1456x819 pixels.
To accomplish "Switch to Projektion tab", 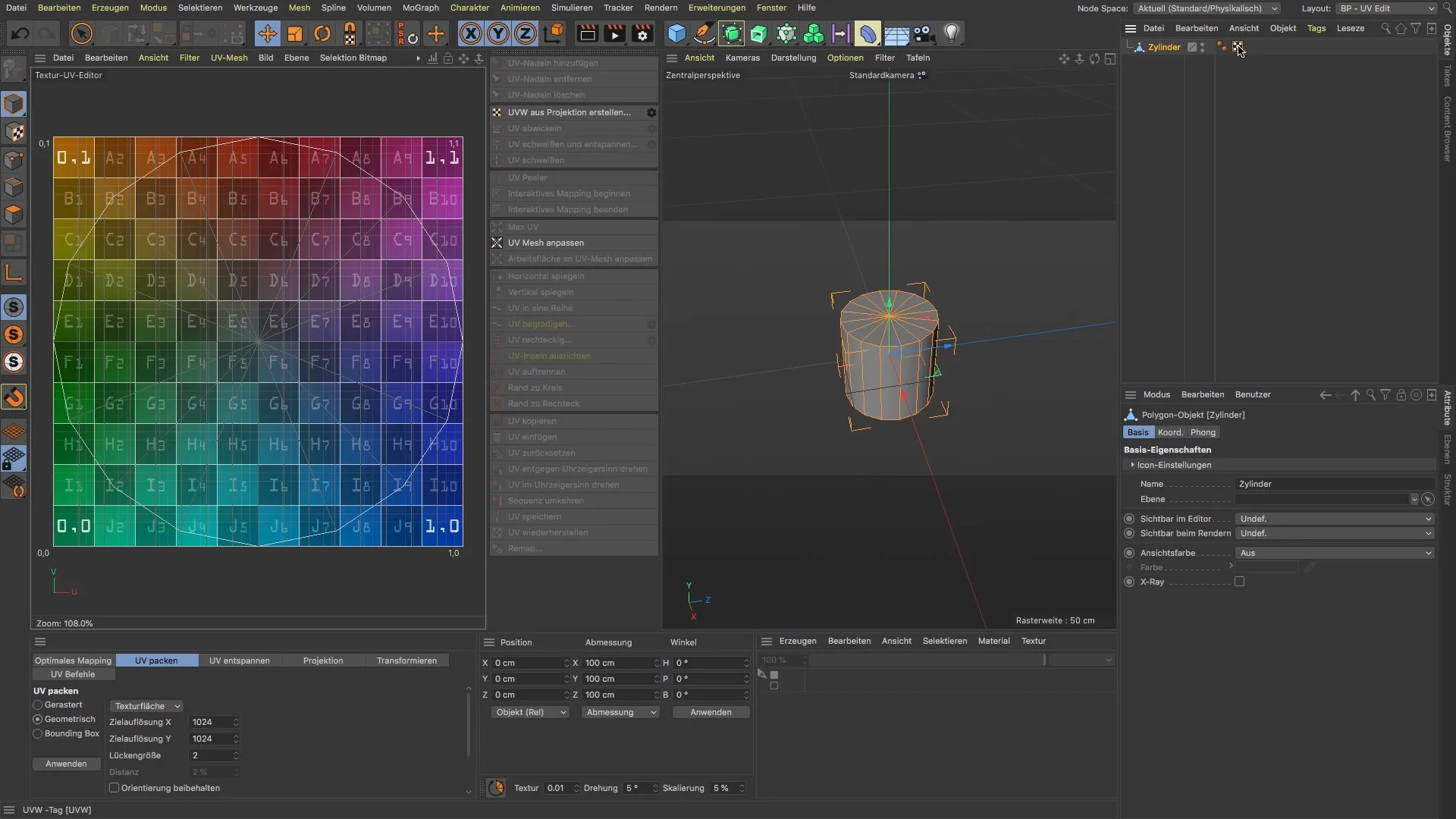I will click(x=323, y=661).
